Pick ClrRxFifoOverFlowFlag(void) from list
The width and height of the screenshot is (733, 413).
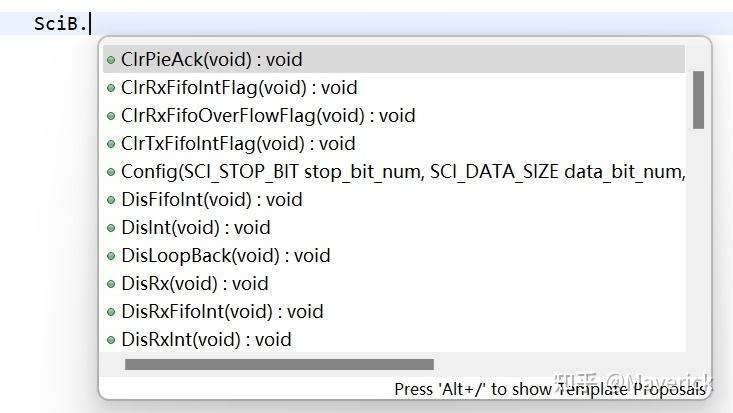268,116
